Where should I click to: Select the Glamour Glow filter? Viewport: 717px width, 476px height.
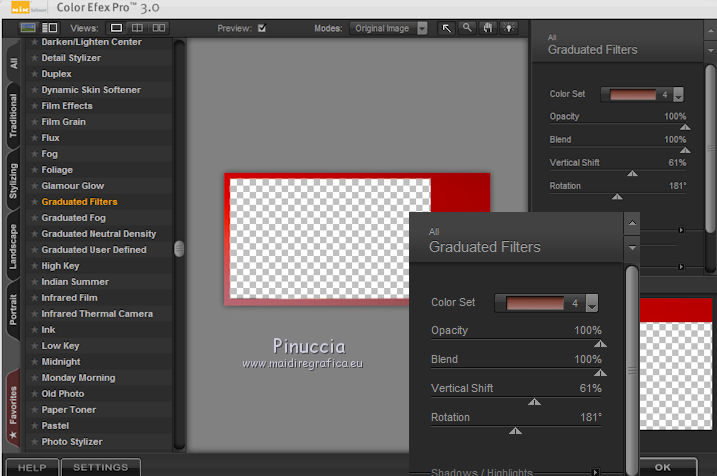coord(73,186)
